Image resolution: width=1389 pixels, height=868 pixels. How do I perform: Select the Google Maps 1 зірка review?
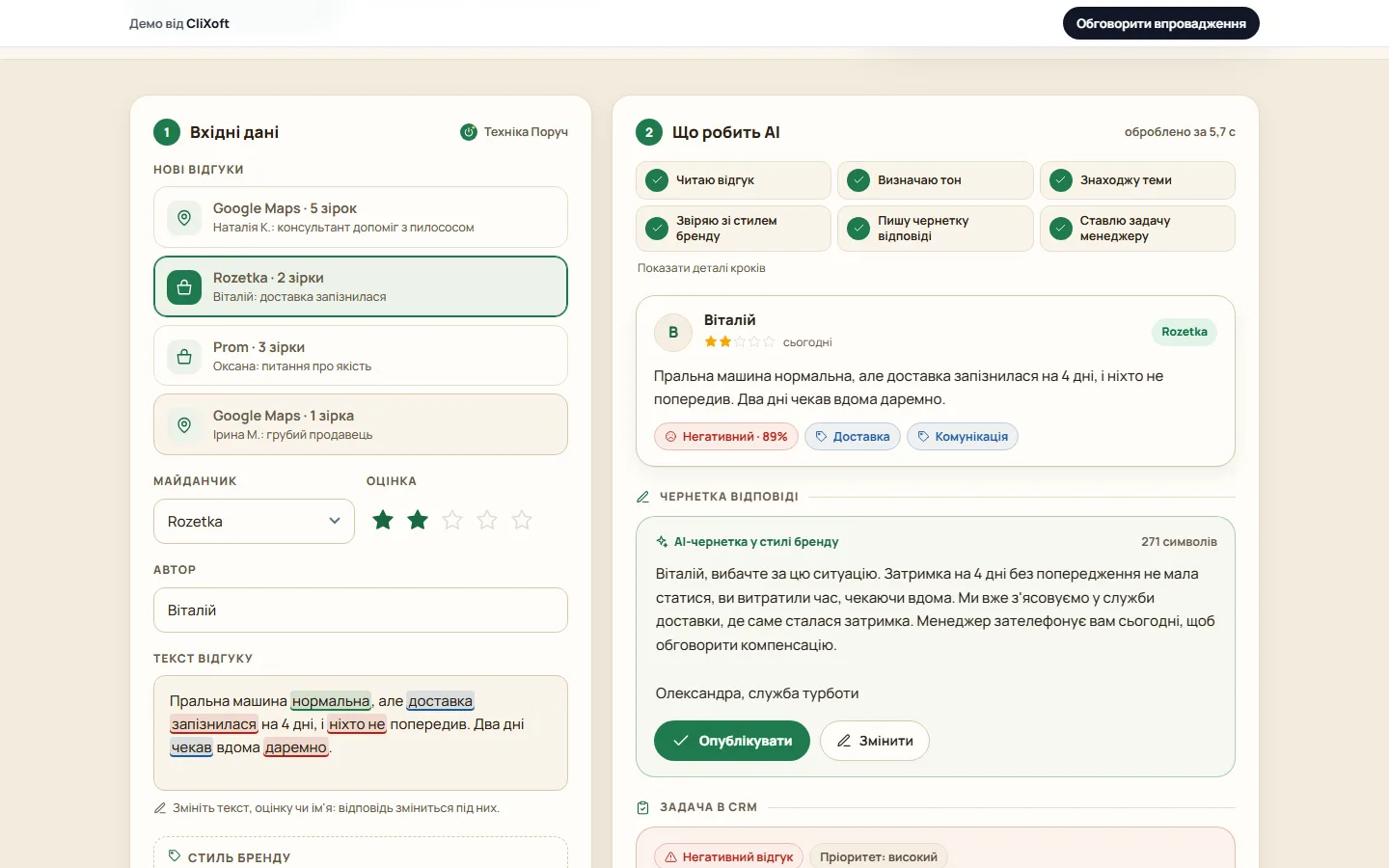tap(361, 424)
